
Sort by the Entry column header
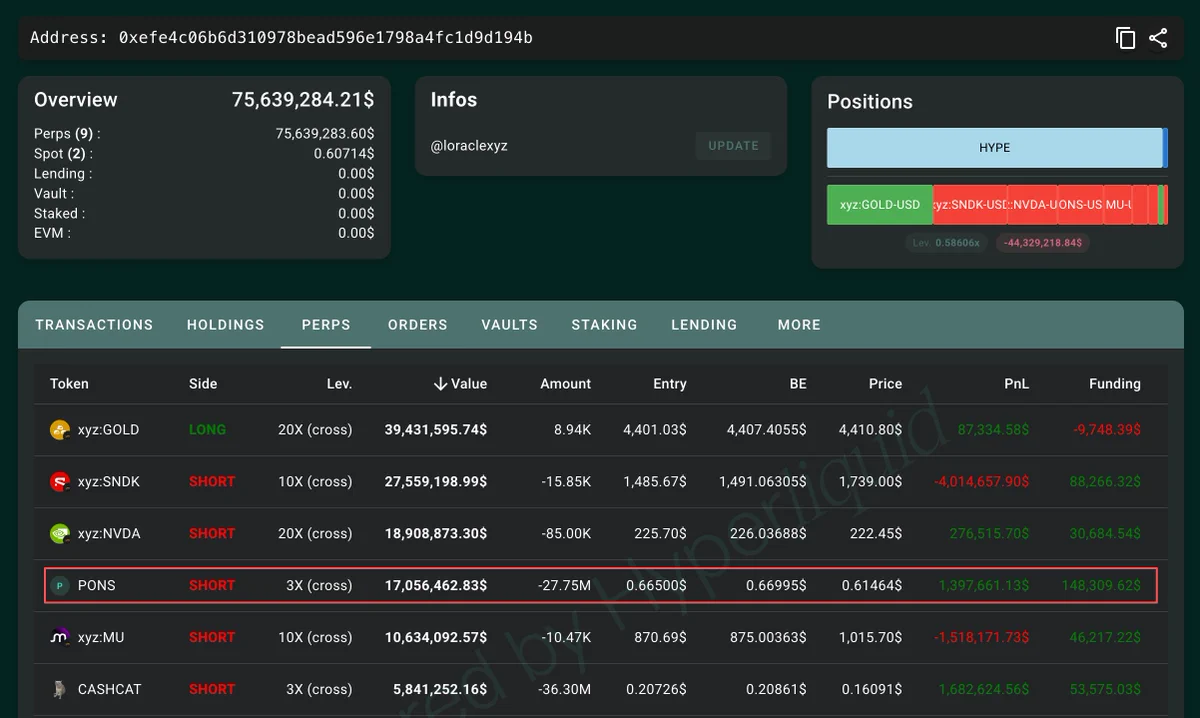(x=670, y=384)
